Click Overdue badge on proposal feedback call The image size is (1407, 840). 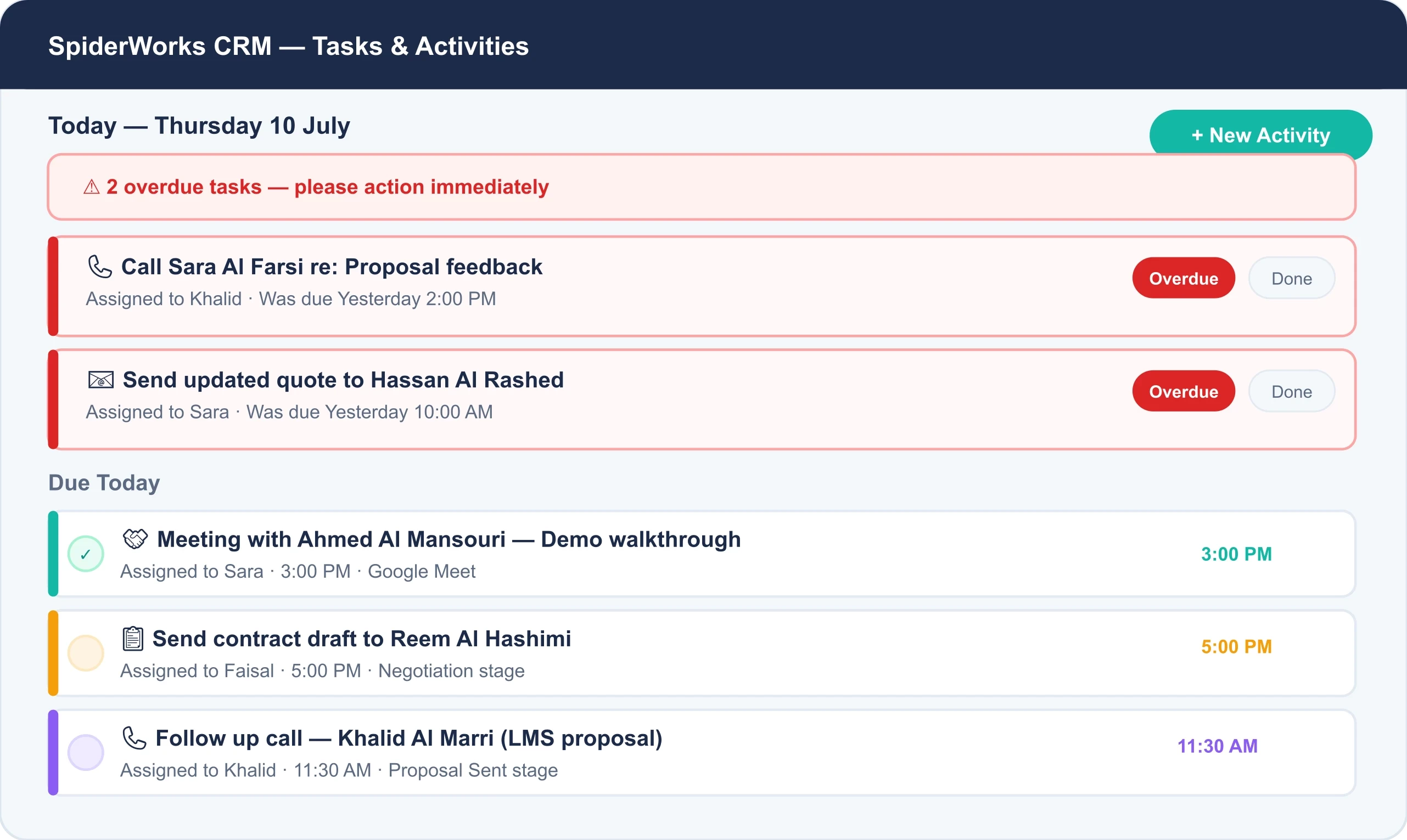[1184, 278]
